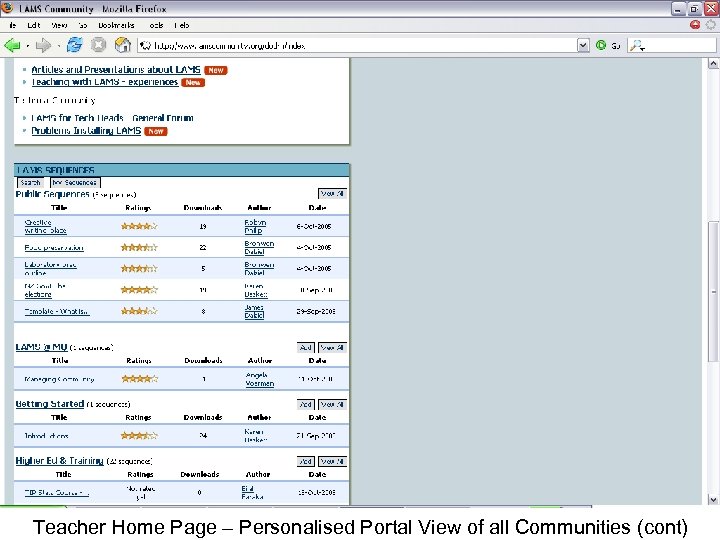Open author James Dalziel link in Template row
Image resolution: width=720 pixels, height=540 pixels.
pos(254,311)
